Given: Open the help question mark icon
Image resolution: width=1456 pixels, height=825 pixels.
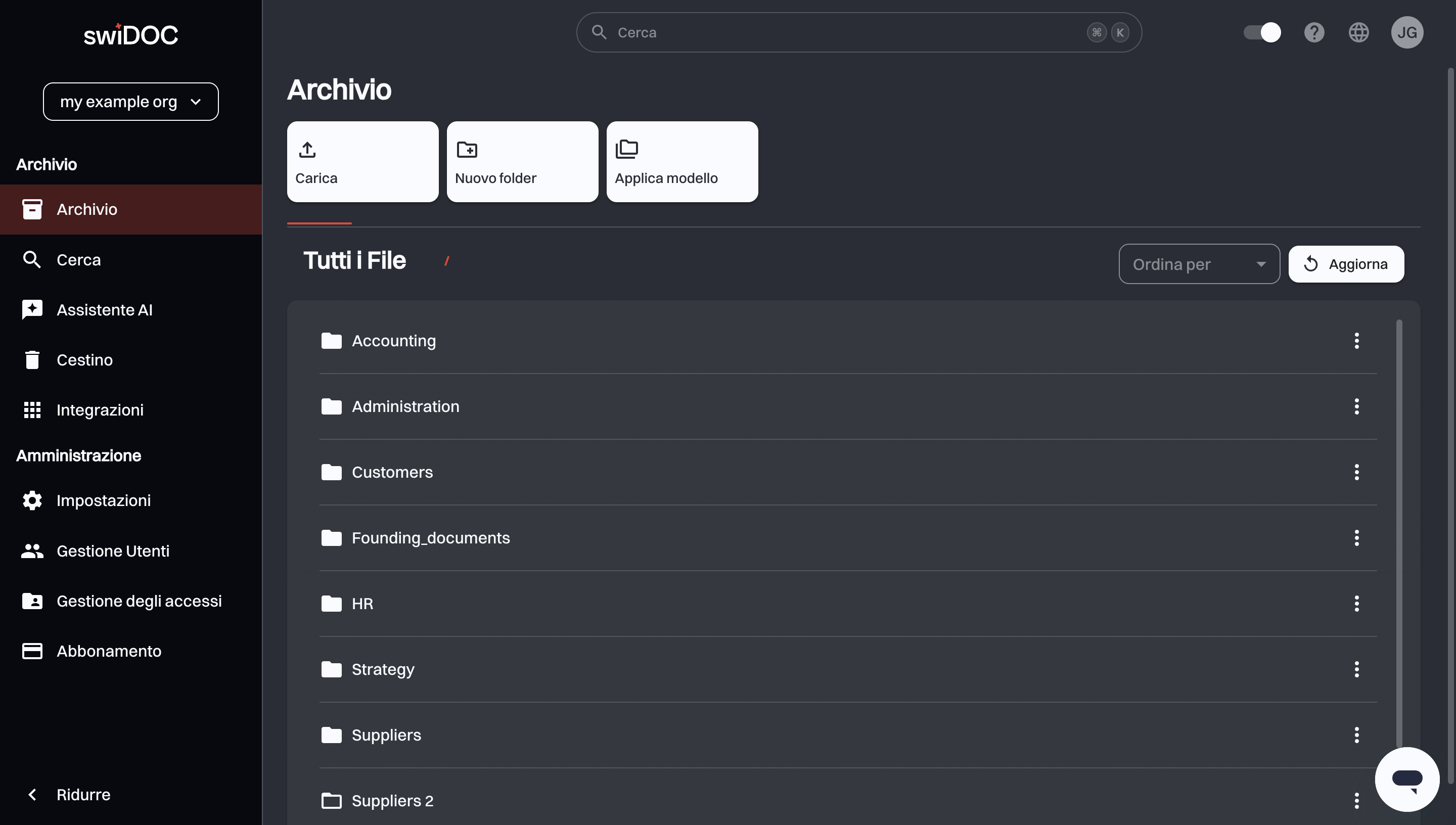Looking at the screenshot, I should [x=1314, y=32].
